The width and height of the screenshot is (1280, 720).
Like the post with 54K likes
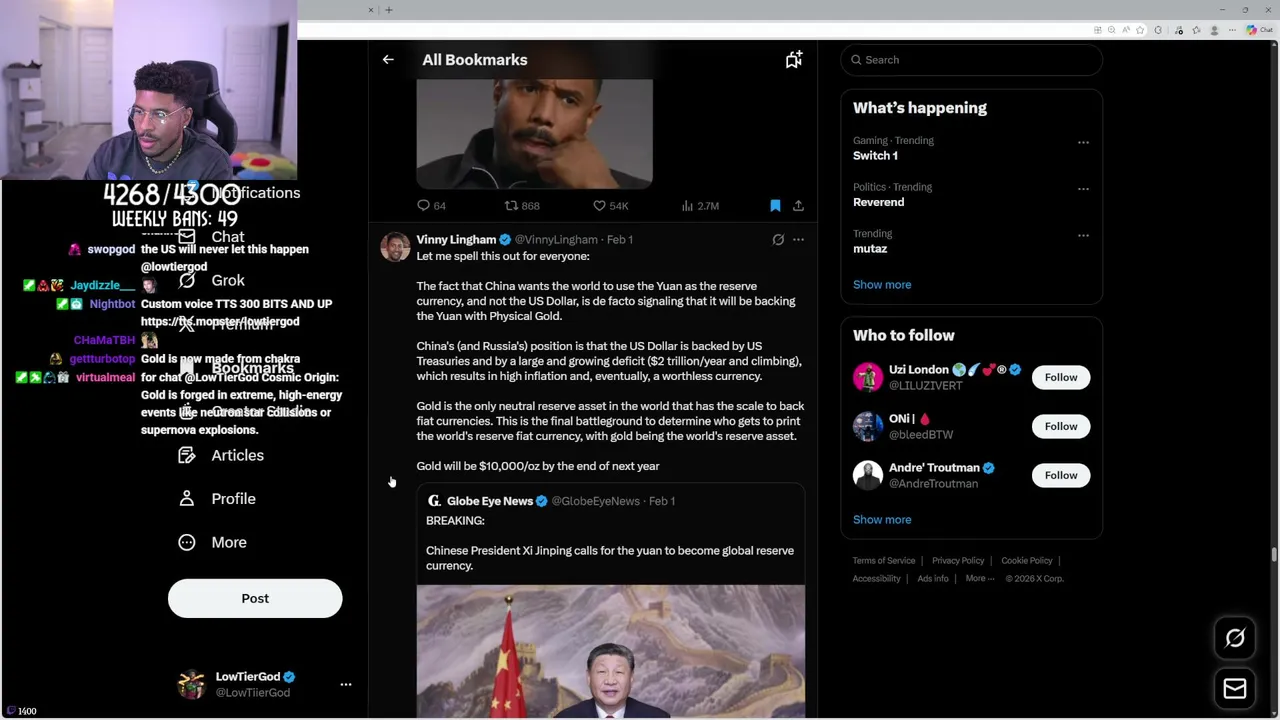[x=611, y=206]
